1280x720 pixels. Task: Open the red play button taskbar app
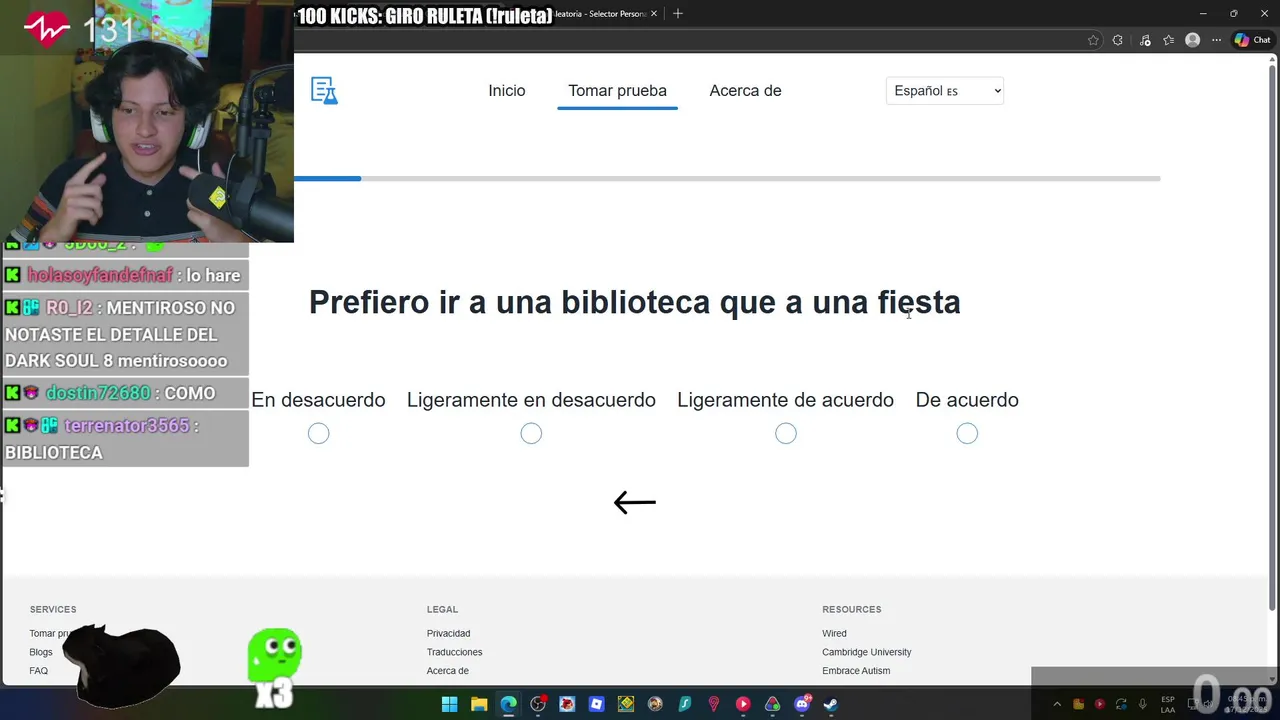coord(743,704)
